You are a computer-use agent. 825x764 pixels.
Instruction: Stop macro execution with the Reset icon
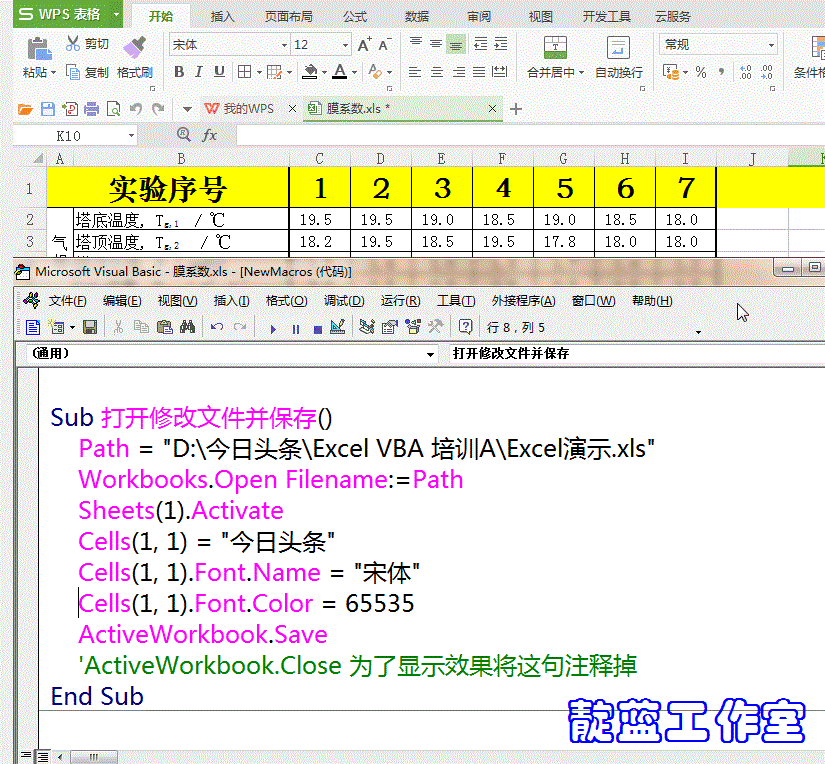(318, 327)
